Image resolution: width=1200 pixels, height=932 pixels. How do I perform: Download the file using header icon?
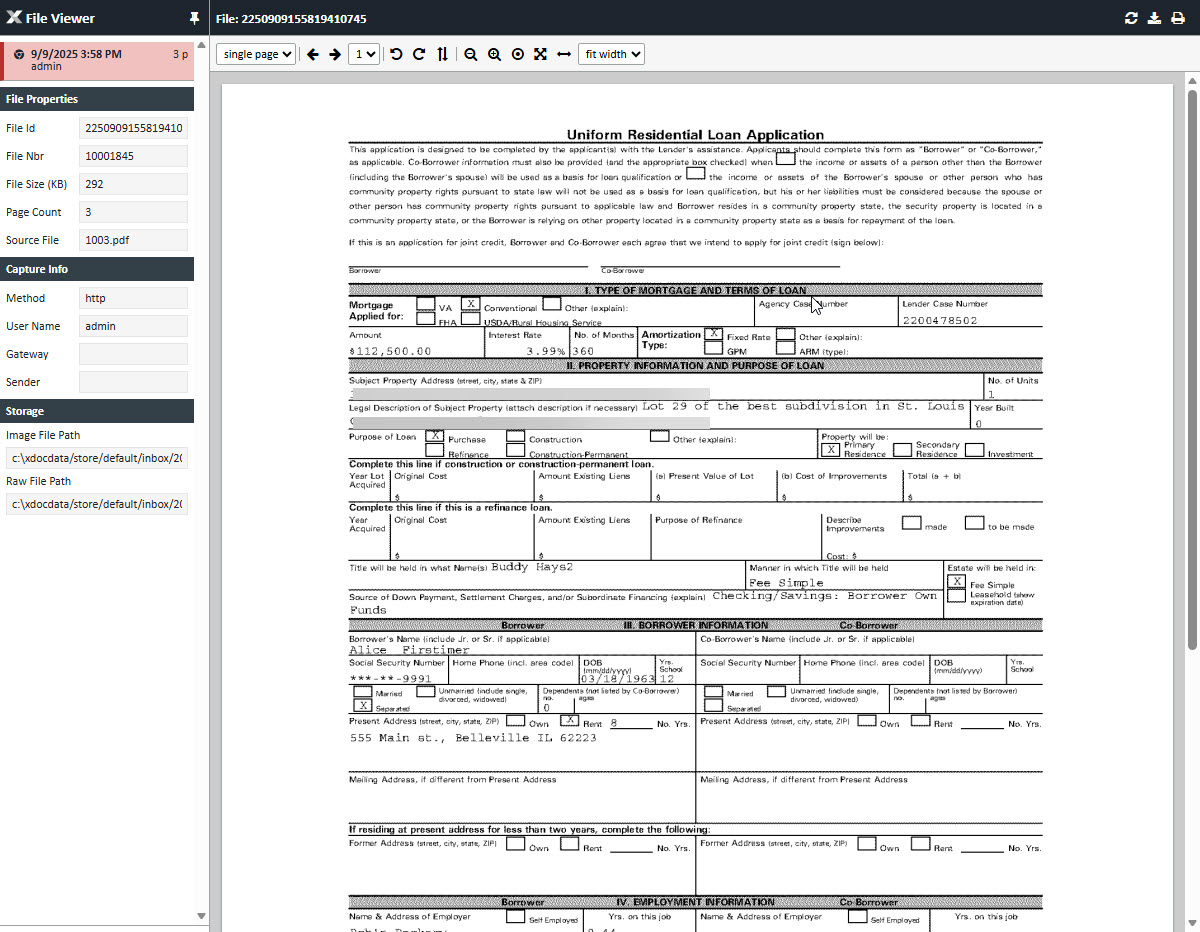pos(1154,18)
